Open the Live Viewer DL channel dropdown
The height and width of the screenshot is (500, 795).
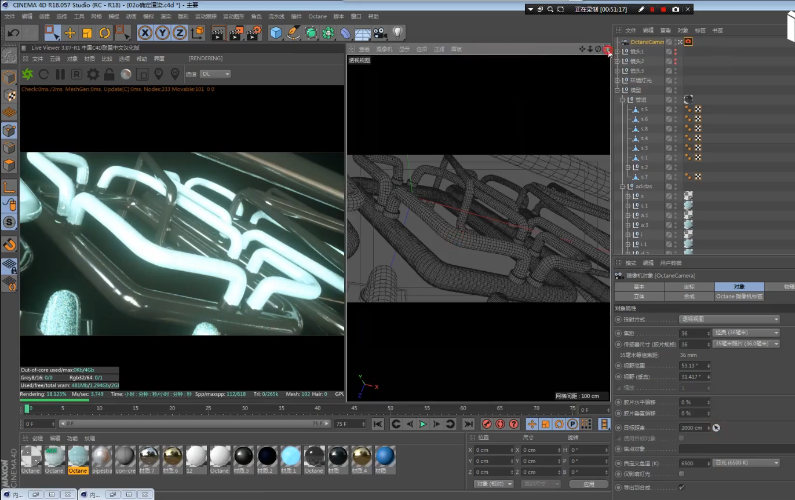tap(215, 74)
